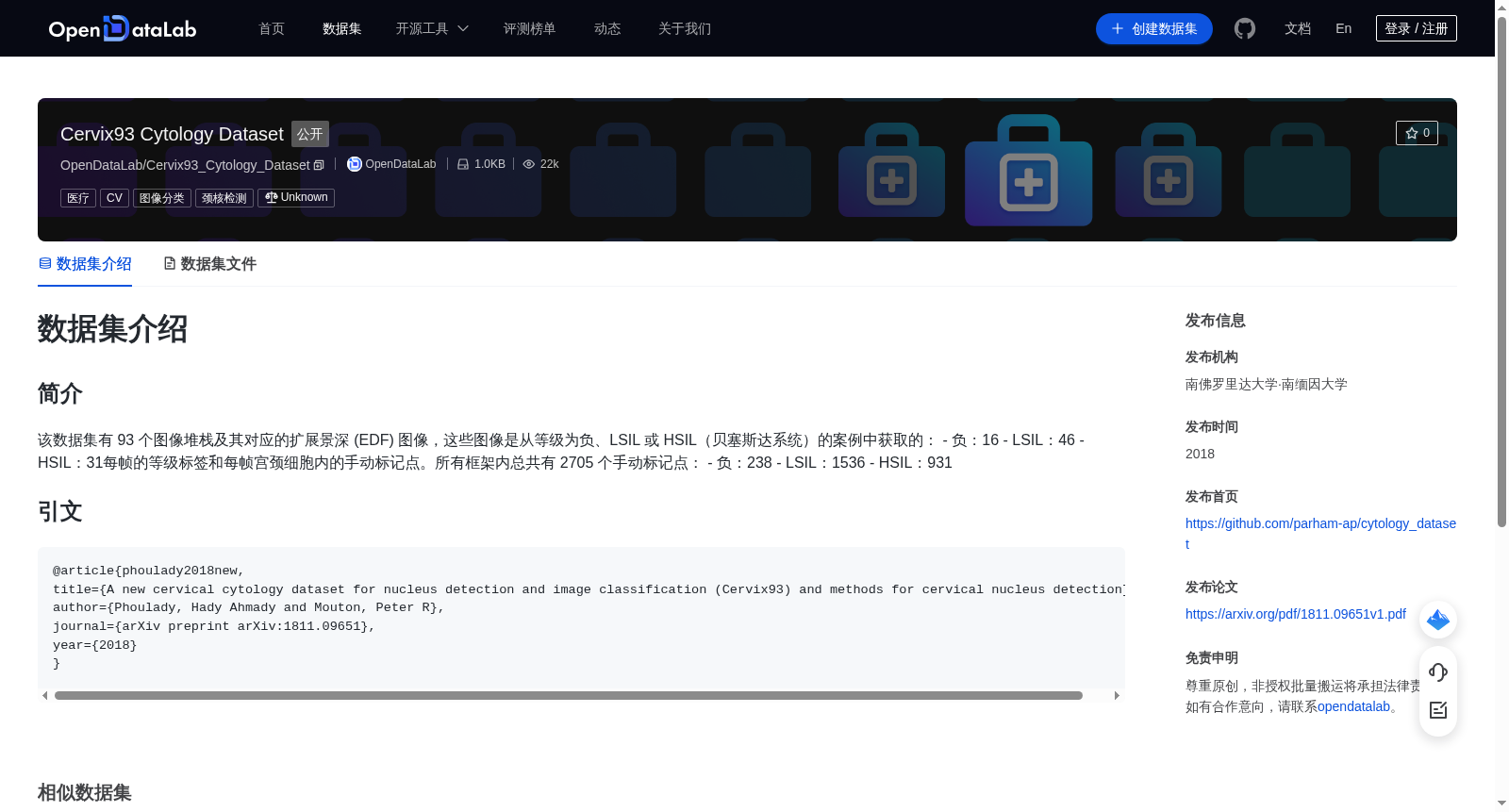Go to 首页 in navigation
This screenshot has height=812, width=1509.
(x=272, y=28)
